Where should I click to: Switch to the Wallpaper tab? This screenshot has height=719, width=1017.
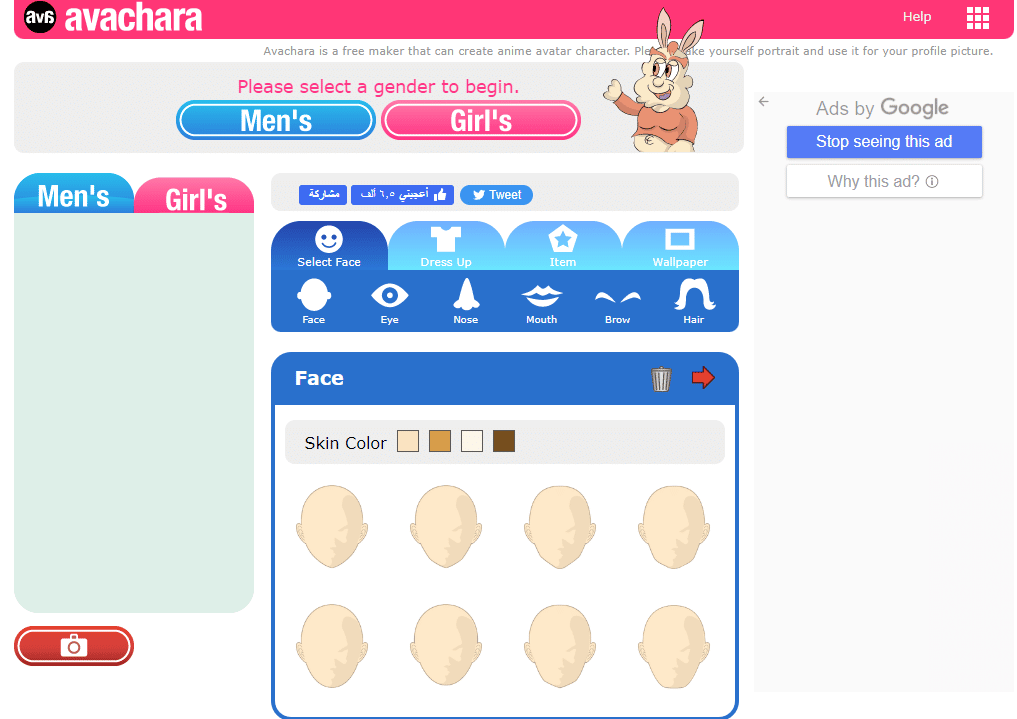[680, 246]
